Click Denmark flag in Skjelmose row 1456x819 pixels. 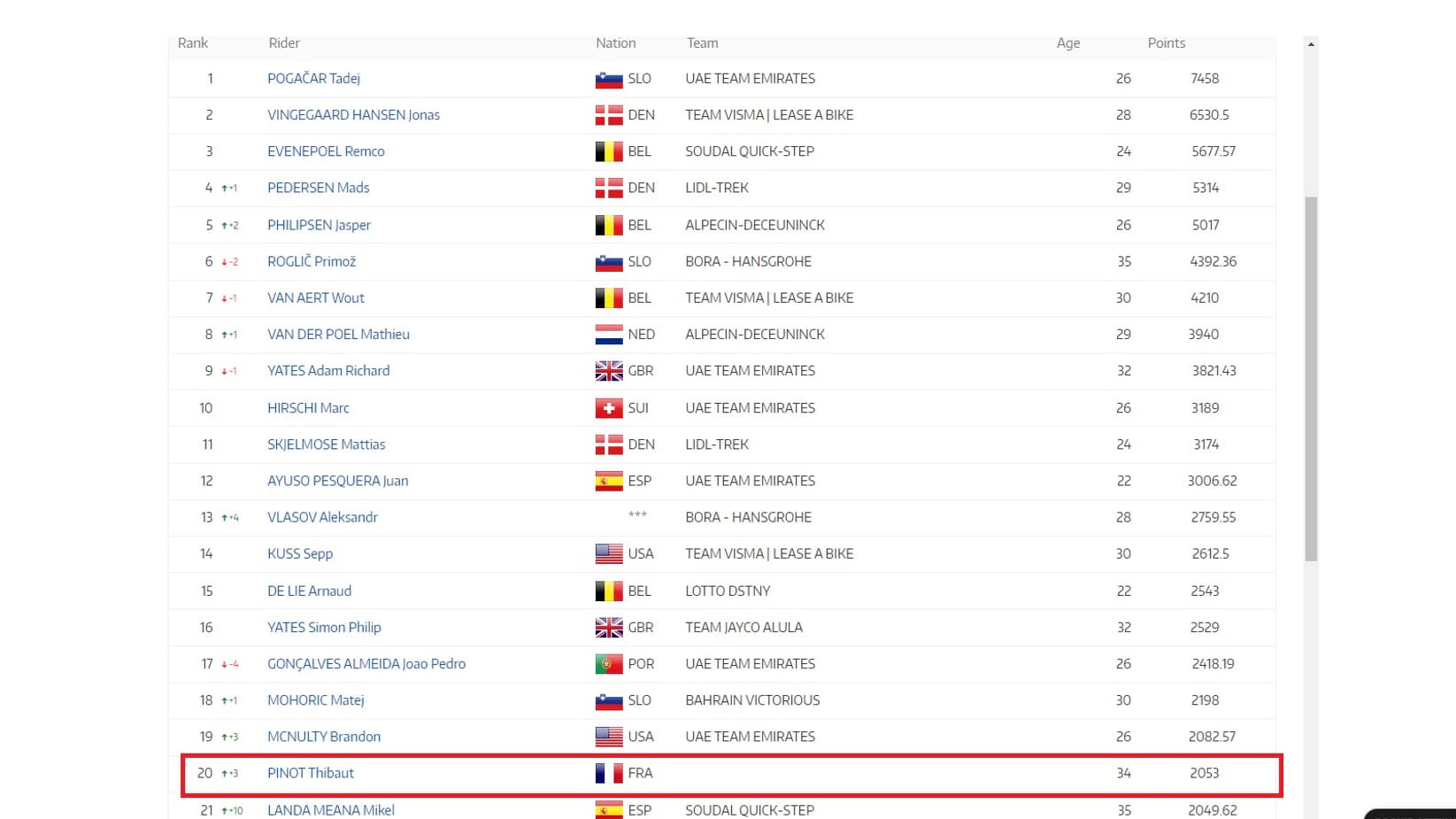point(609,445)
